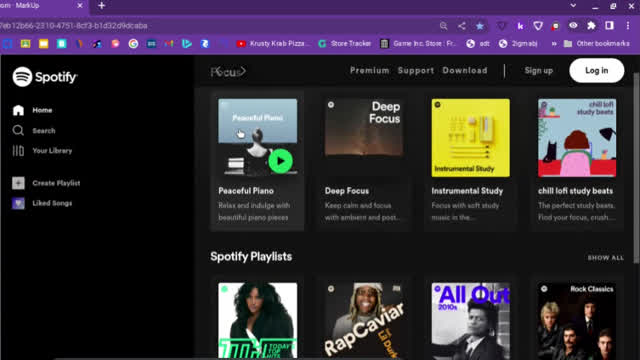Click the browser zoom magnifier icon

click(444, 26)
